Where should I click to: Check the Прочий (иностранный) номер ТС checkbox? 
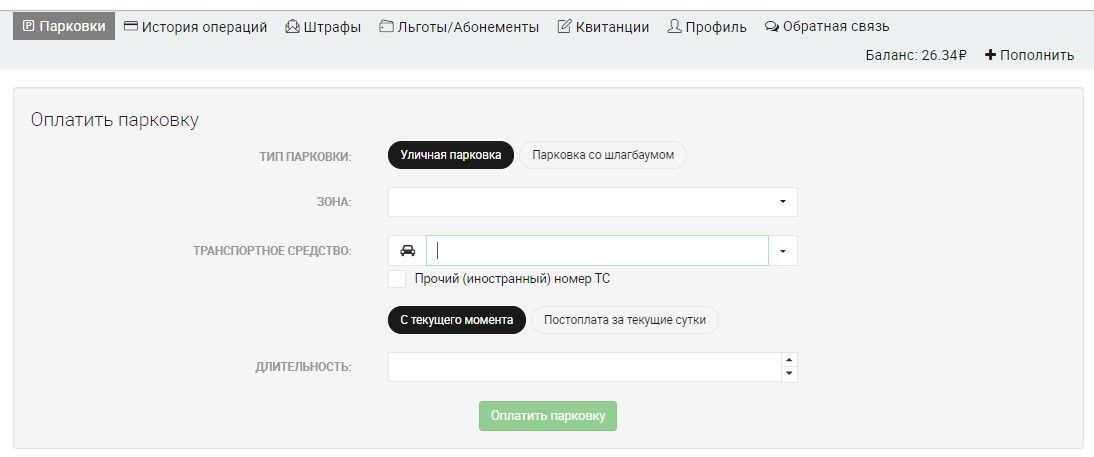(x=397, y=279)
